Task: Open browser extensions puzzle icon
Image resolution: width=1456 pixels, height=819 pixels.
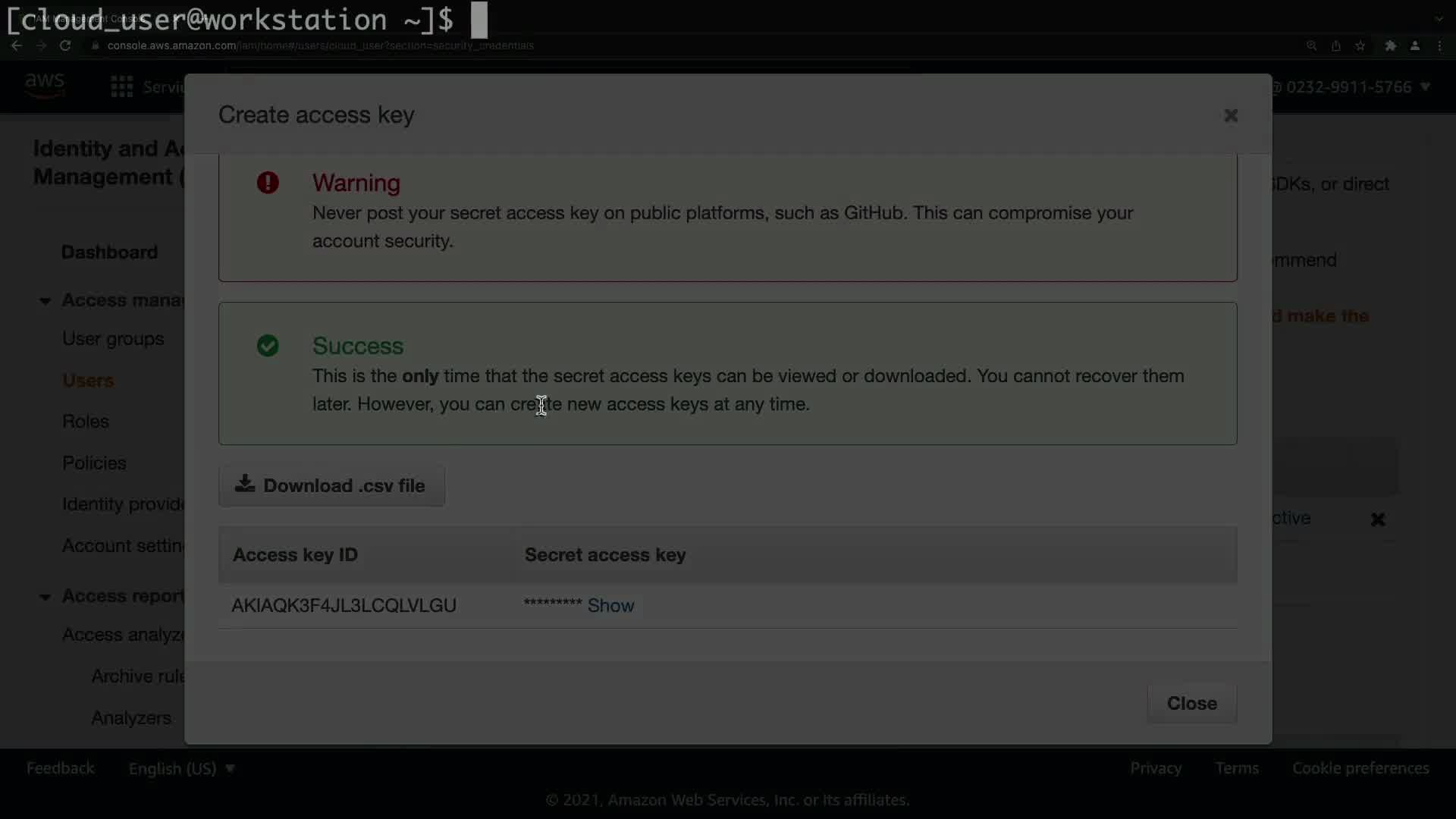Action: [x=1390, y=45]
